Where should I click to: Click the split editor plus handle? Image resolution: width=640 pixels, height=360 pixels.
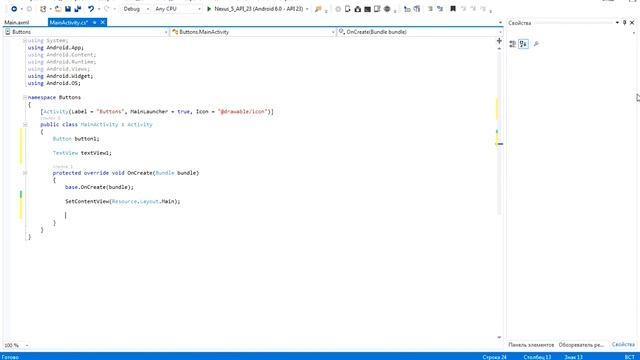click(x=499, y=41)
